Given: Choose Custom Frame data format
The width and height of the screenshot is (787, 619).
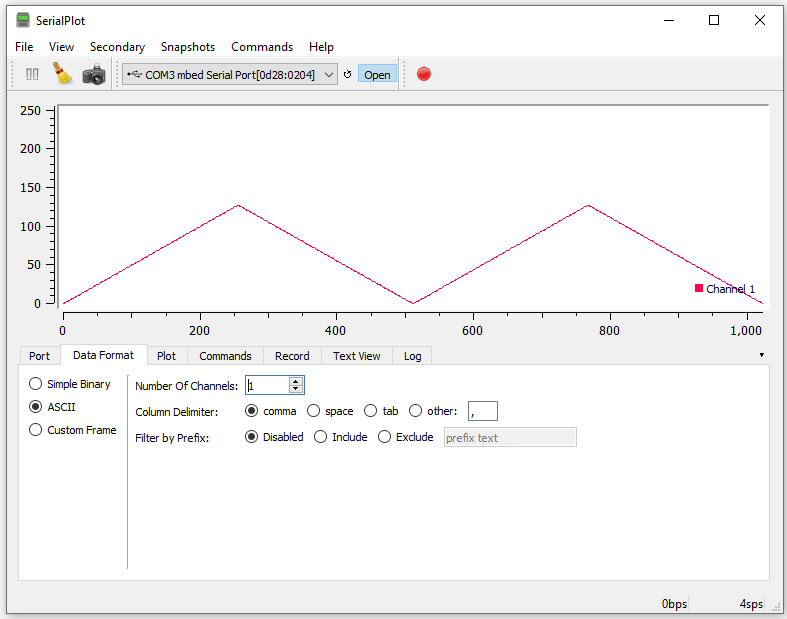Looking at the screenshot, I should tap(36, 430).
